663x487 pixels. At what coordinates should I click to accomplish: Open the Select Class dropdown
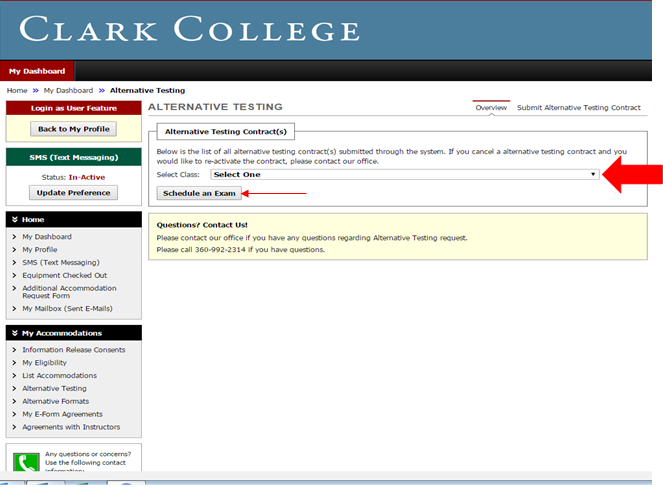point(405,175)
